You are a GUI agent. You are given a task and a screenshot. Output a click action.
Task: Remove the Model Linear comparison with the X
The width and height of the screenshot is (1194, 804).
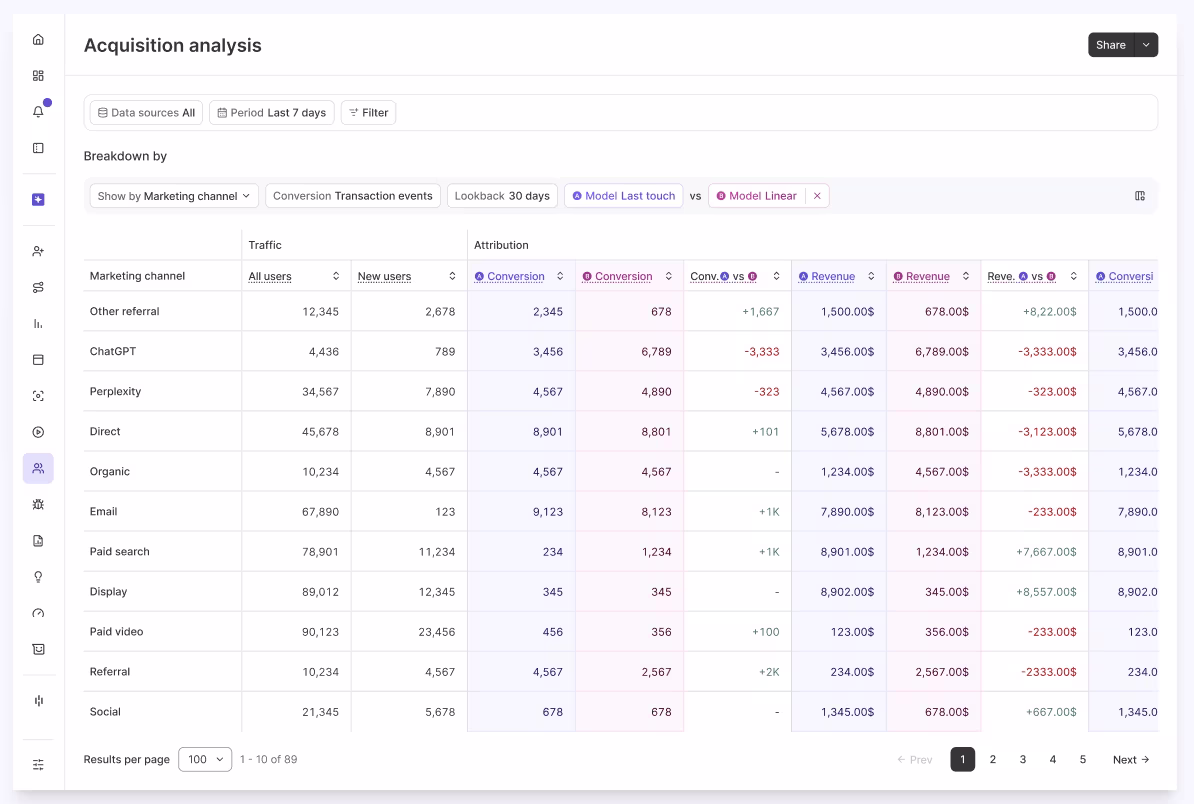[817, 196]
